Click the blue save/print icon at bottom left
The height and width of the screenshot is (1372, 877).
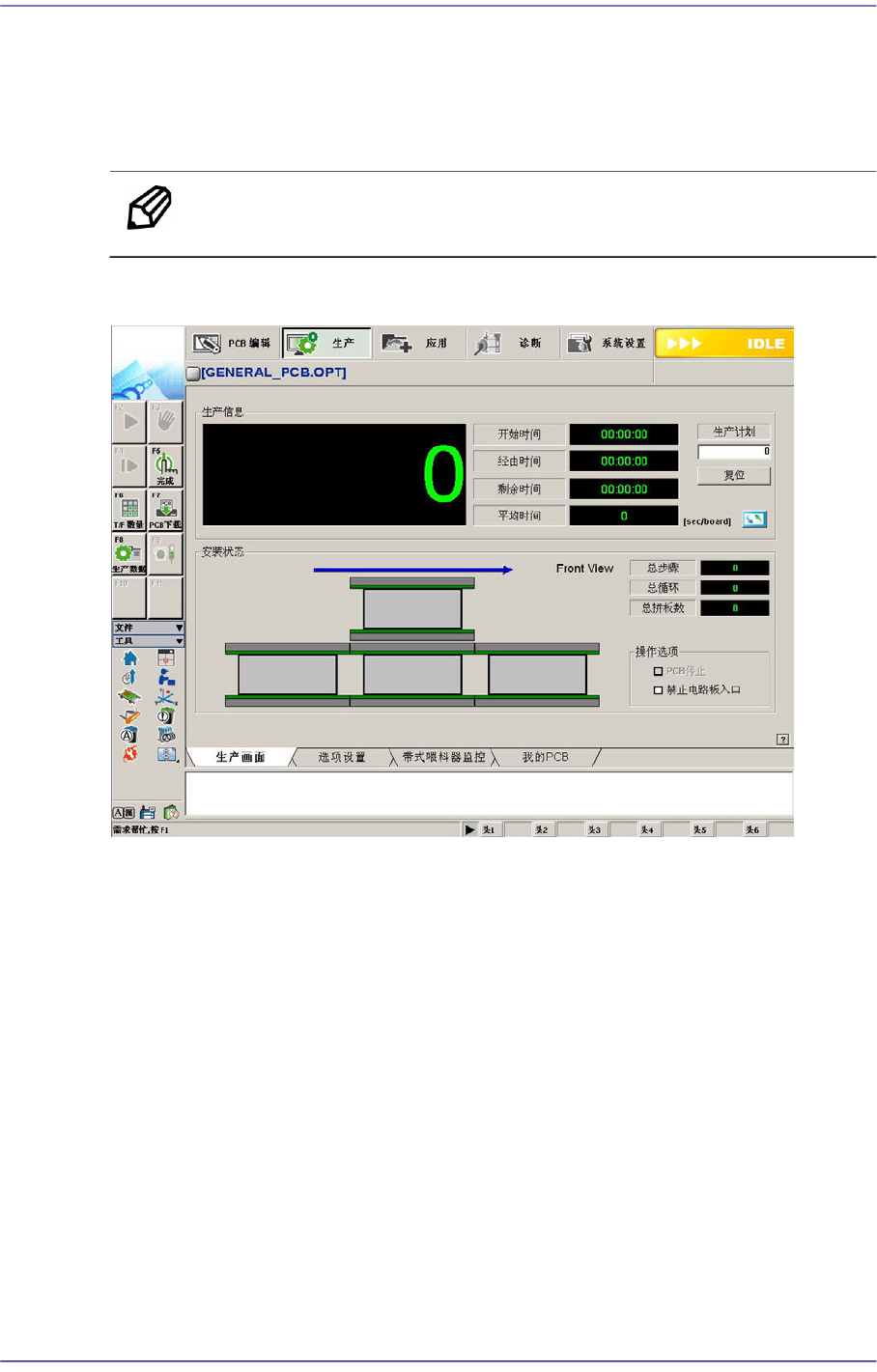click(148, 813)
